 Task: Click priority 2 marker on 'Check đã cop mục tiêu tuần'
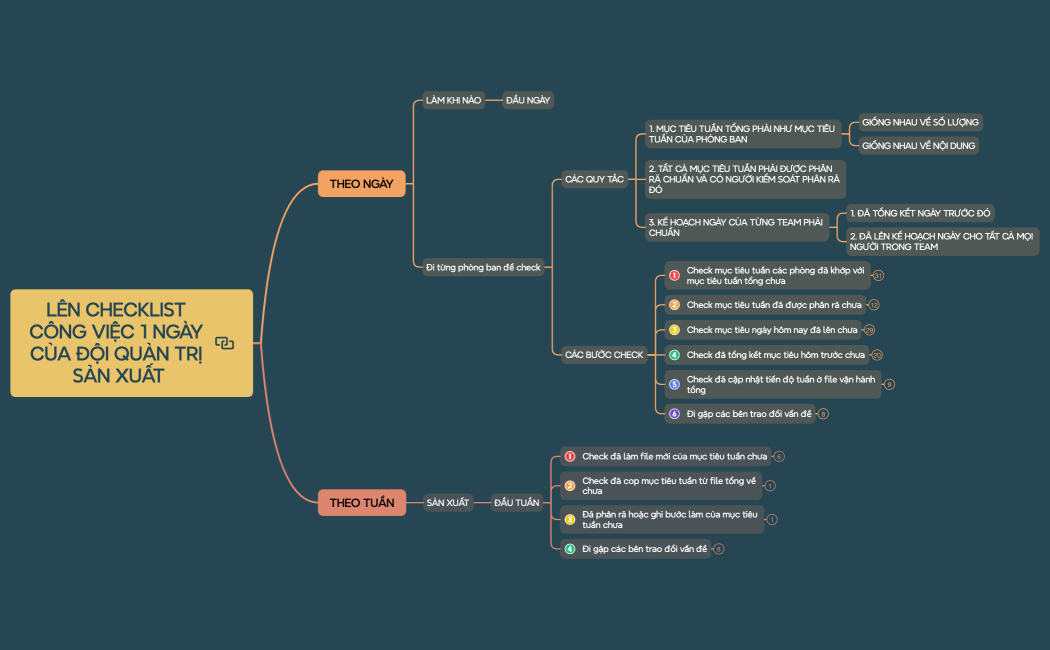[570, 486]
